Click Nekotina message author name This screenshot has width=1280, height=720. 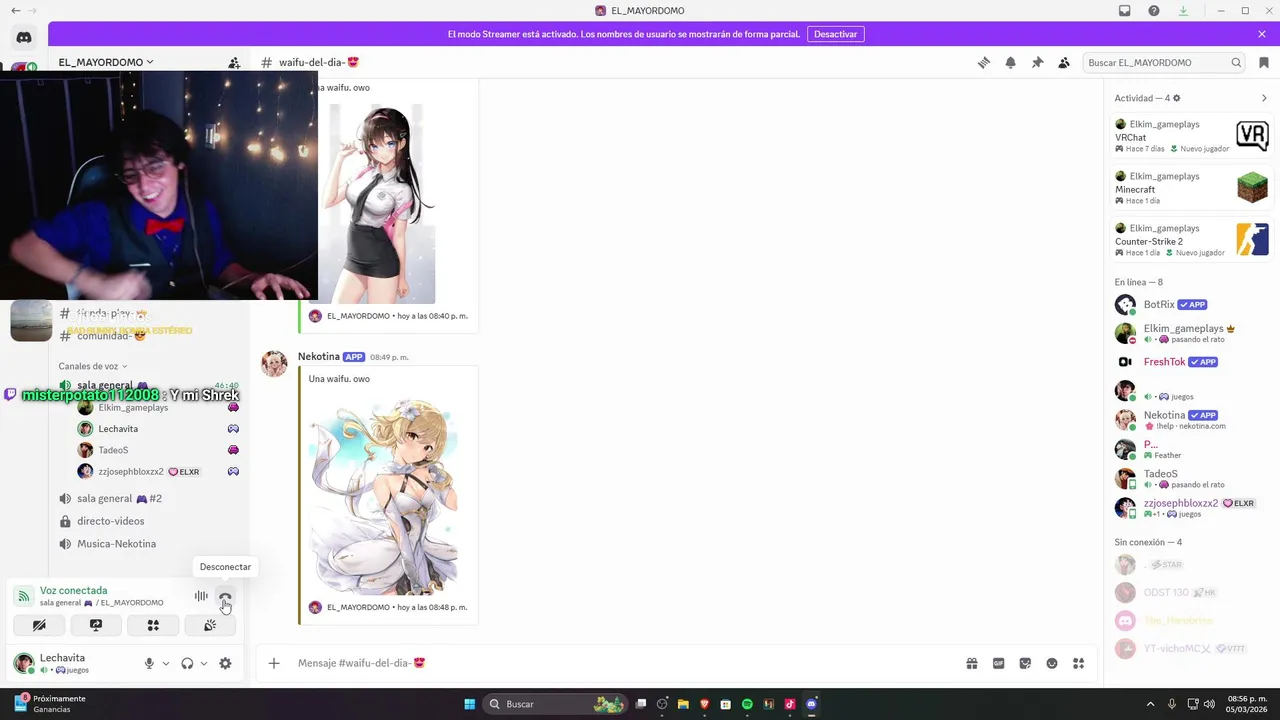click(x=318, y=357)
